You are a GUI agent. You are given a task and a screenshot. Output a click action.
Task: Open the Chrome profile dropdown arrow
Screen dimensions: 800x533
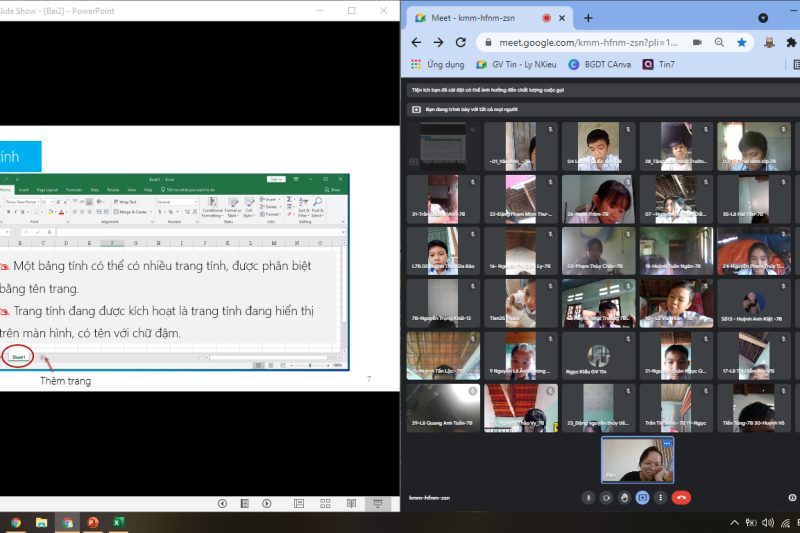pyautogui.click(x=763, y=17)
